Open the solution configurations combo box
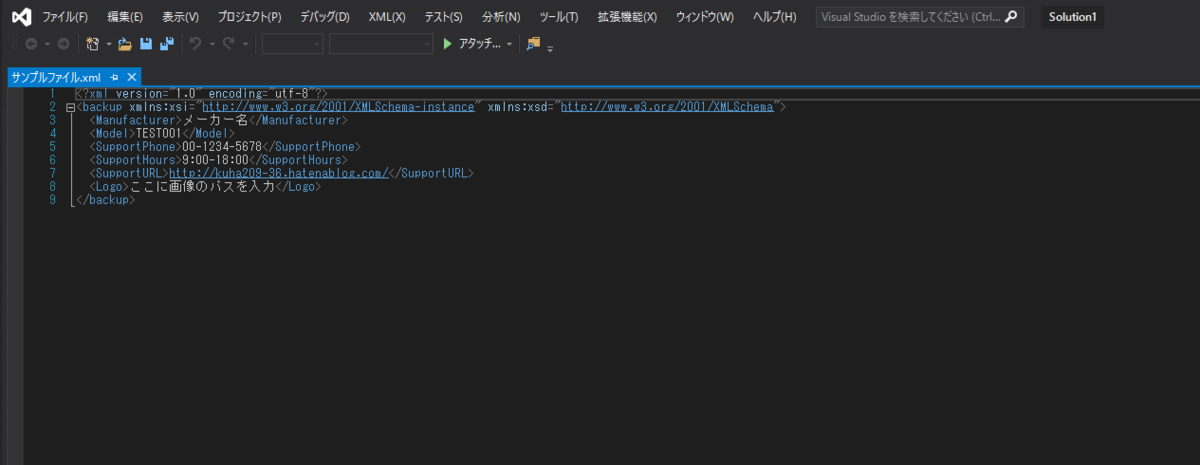This screenshot has width=1200, height=465. click(292, 44)
